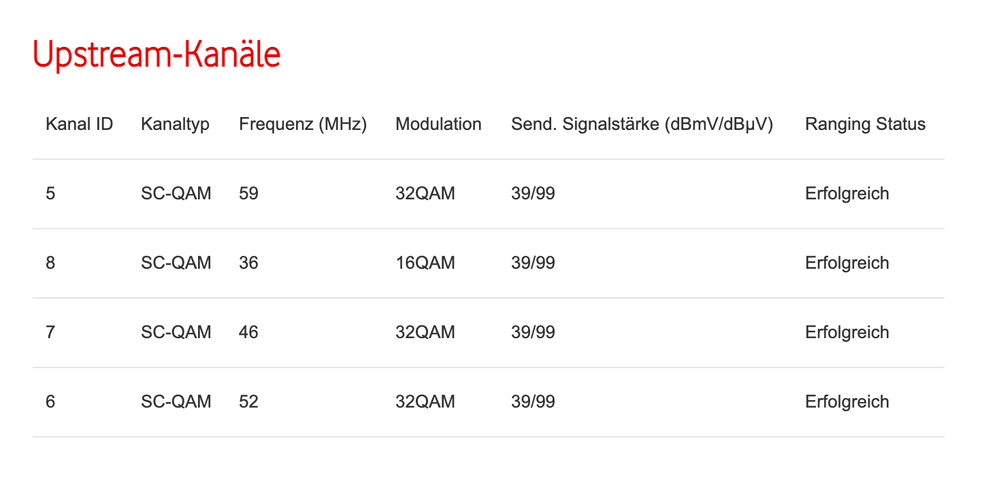Select the Modulation column header
This screenshot has width=999, height=479.
point(438,125)
